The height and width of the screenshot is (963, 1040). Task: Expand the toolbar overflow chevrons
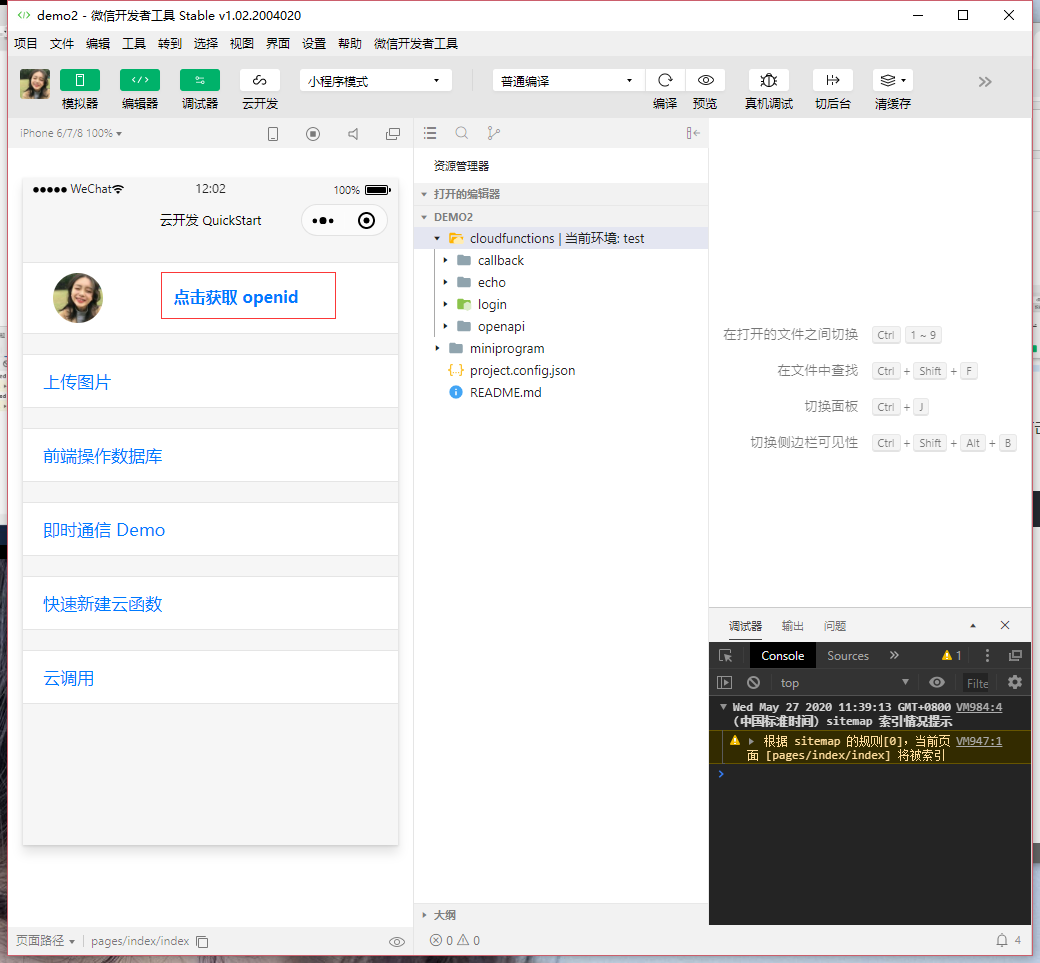[985, 82]
